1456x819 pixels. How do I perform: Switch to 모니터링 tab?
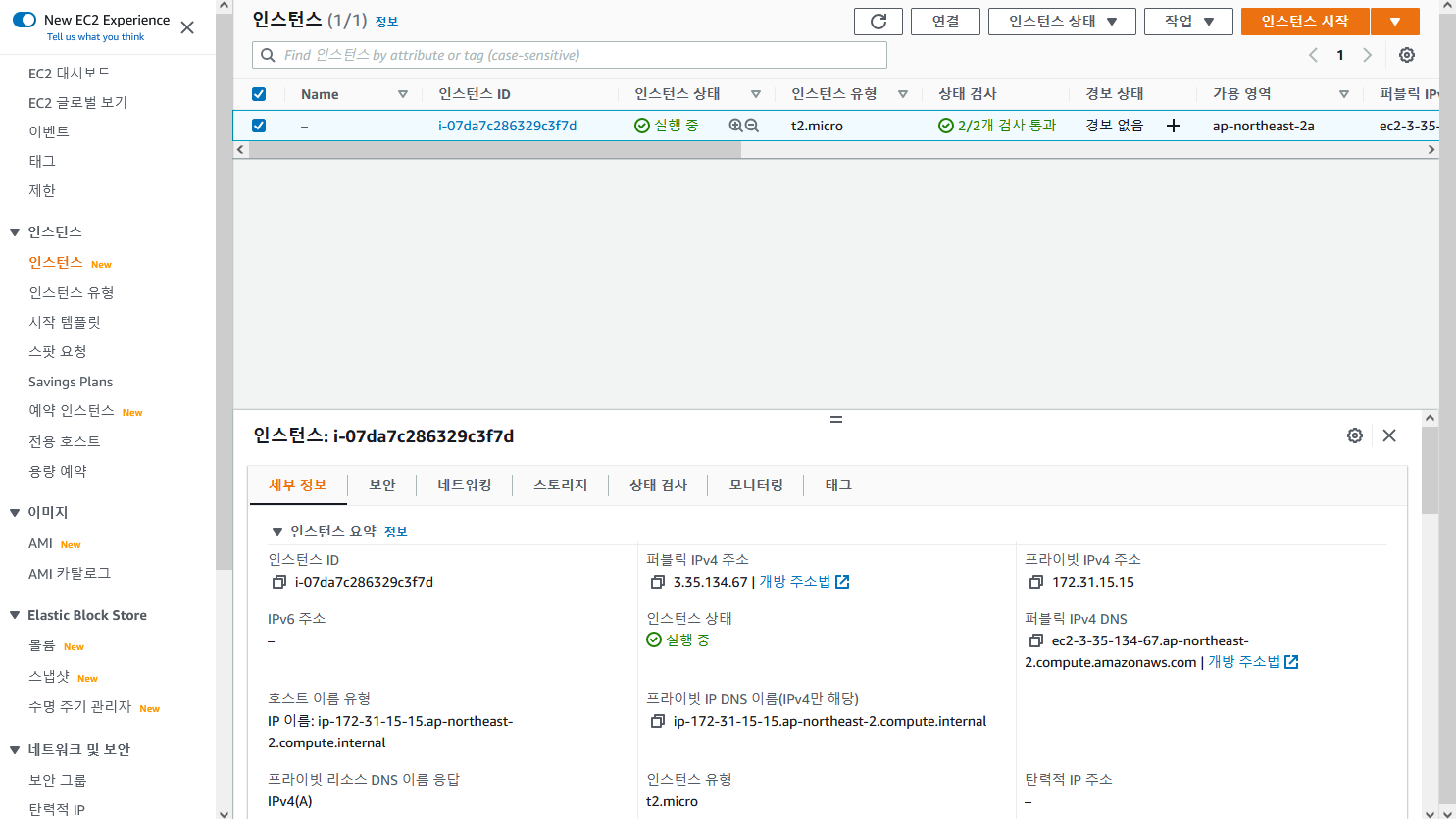pos(757,486)
